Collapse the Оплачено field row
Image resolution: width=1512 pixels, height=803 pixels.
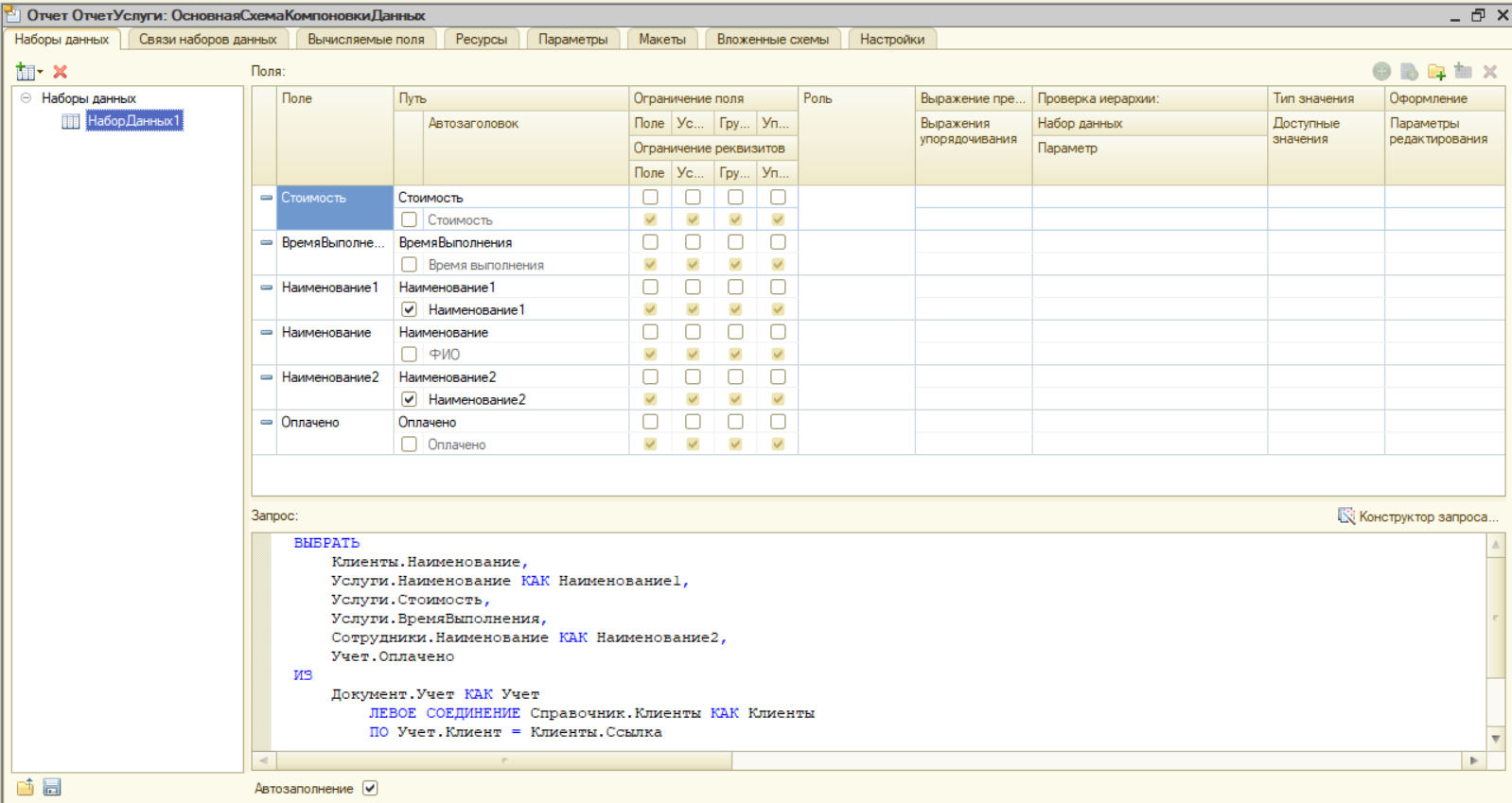click(266, 422)
